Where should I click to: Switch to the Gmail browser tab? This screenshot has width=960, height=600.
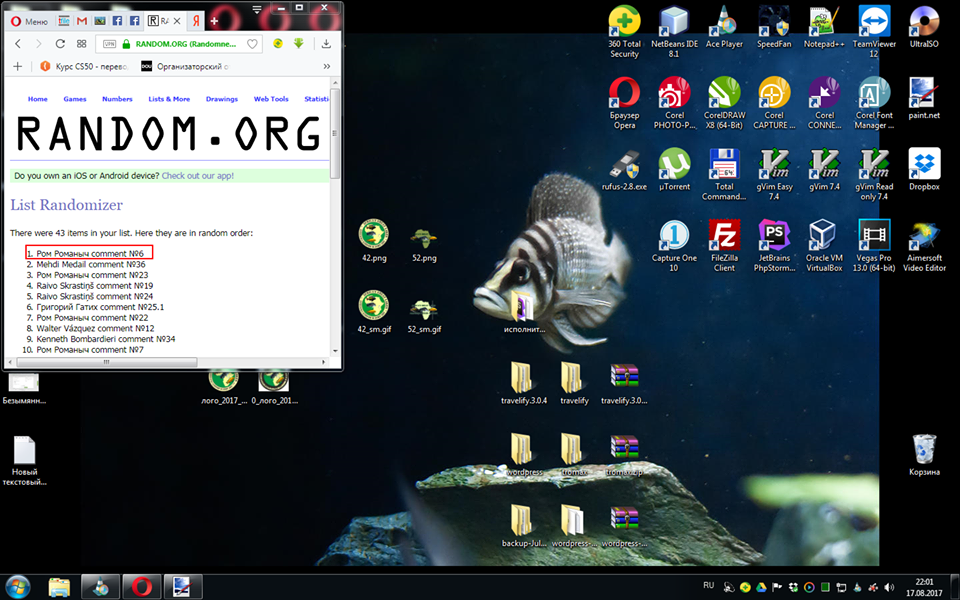pyautogui.click(x=81, y=20)
